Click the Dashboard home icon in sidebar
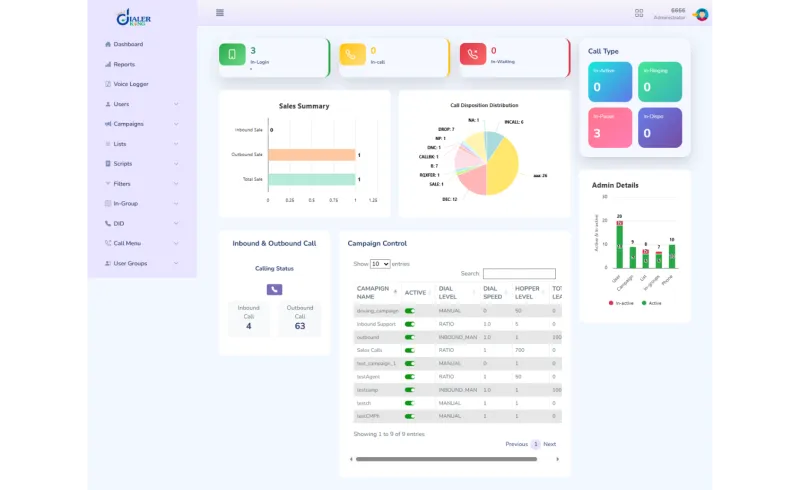Screen dimensions: 800x490 point(108,44)
